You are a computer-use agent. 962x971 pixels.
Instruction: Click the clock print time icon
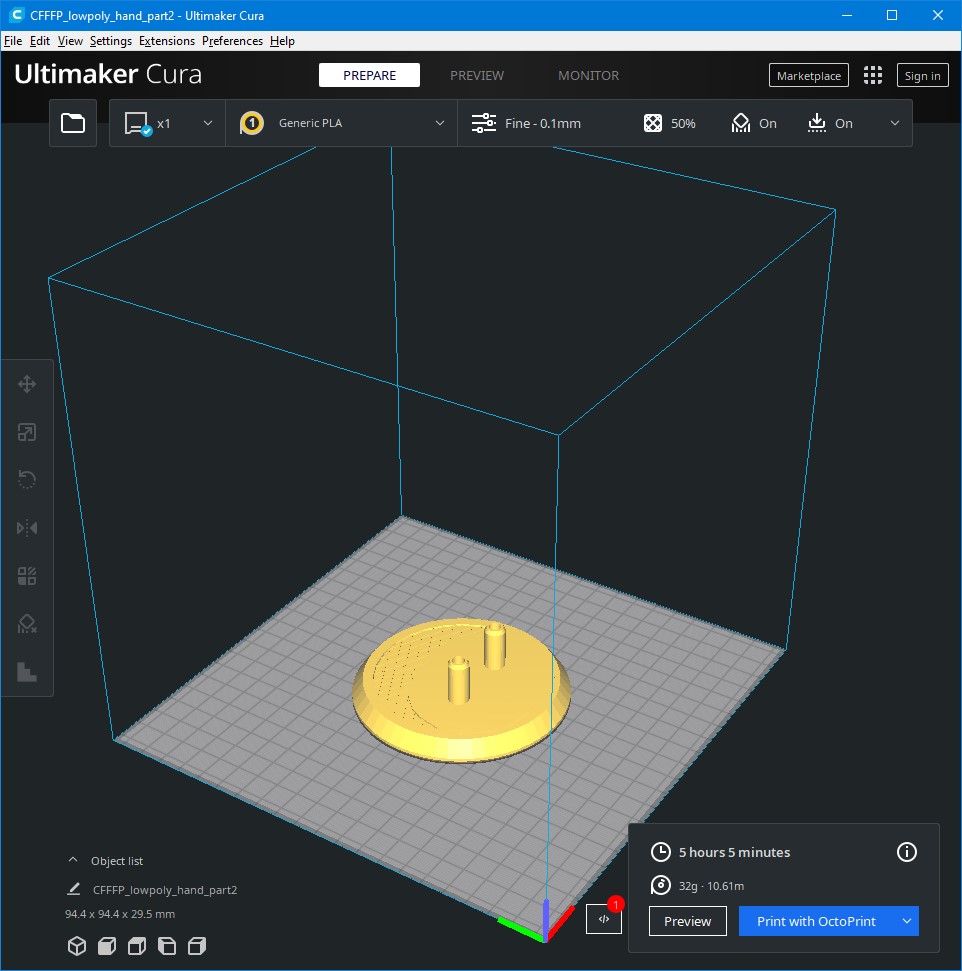tap(661, 852)
